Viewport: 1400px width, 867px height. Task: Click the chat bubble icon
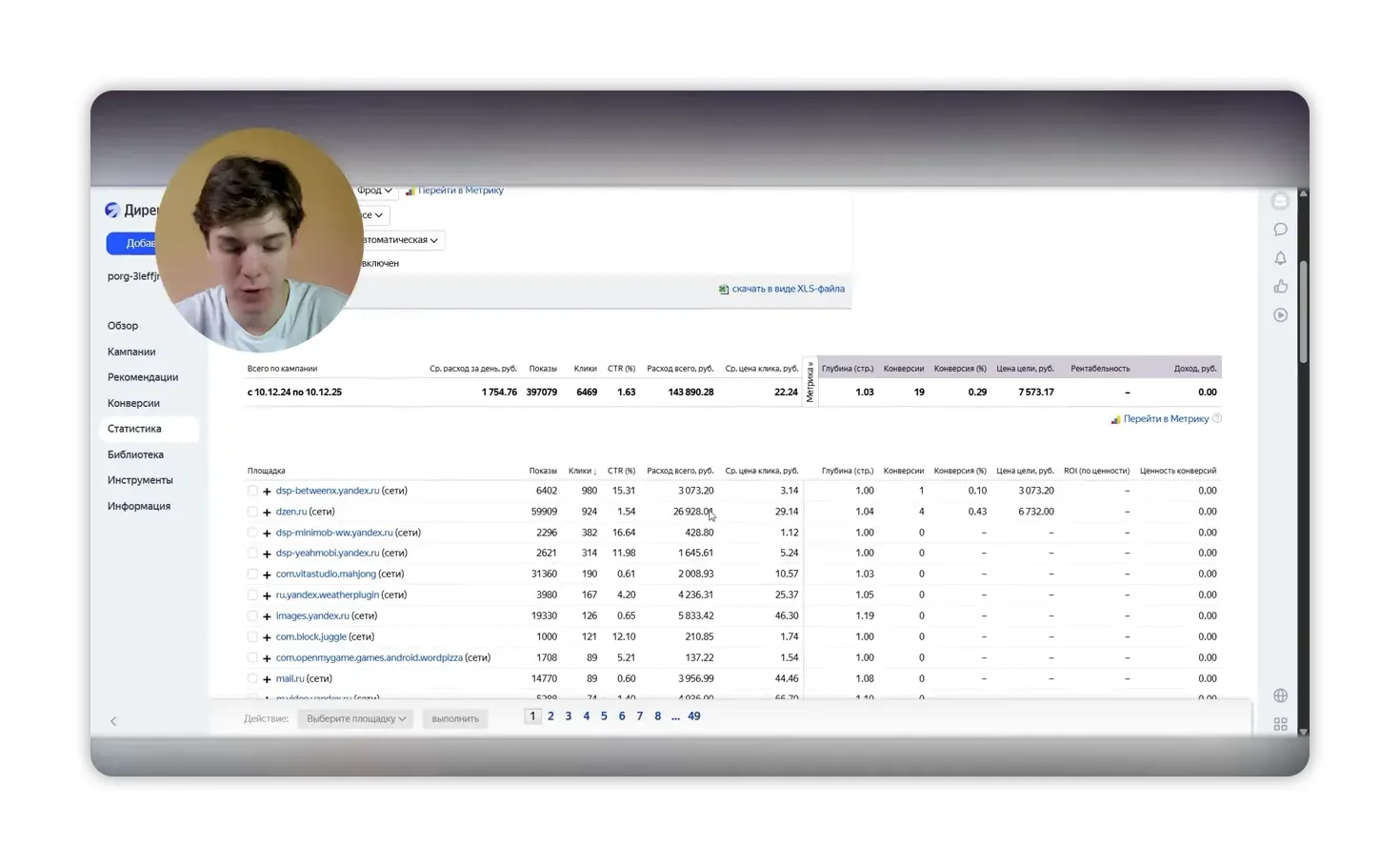click(x=1280, y=230)
